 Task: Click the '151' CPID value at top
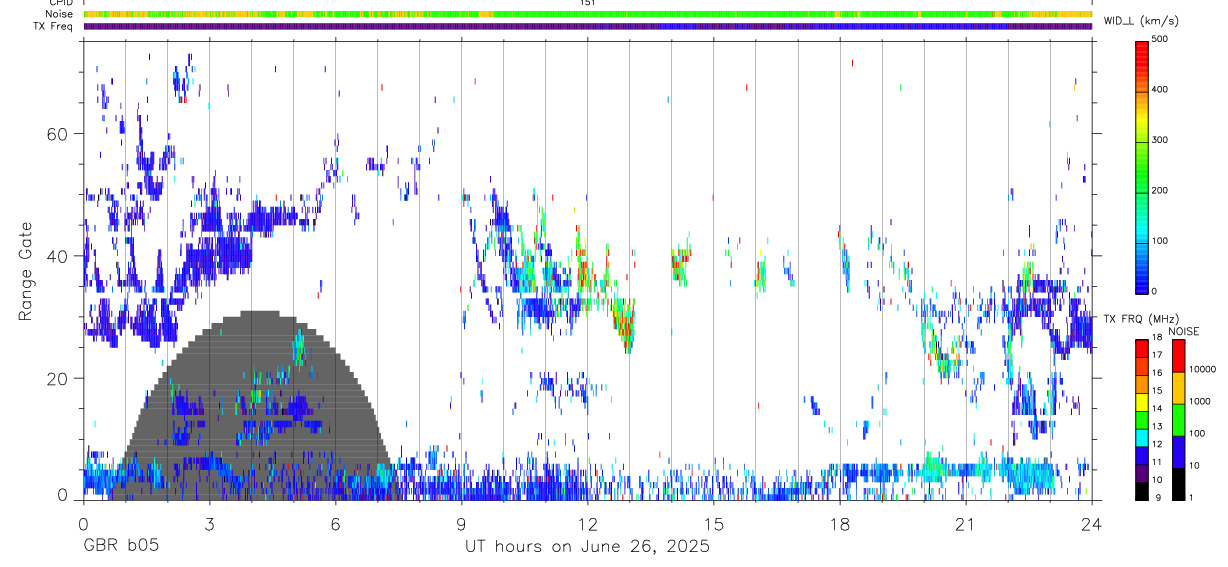[x=587, y=3]
